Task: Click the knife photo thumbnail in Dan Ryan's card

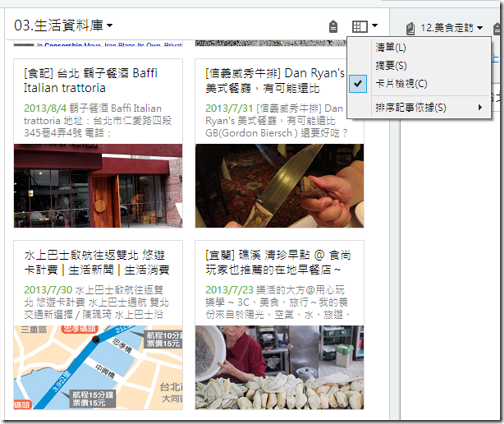Action: [x=279, y=186]
